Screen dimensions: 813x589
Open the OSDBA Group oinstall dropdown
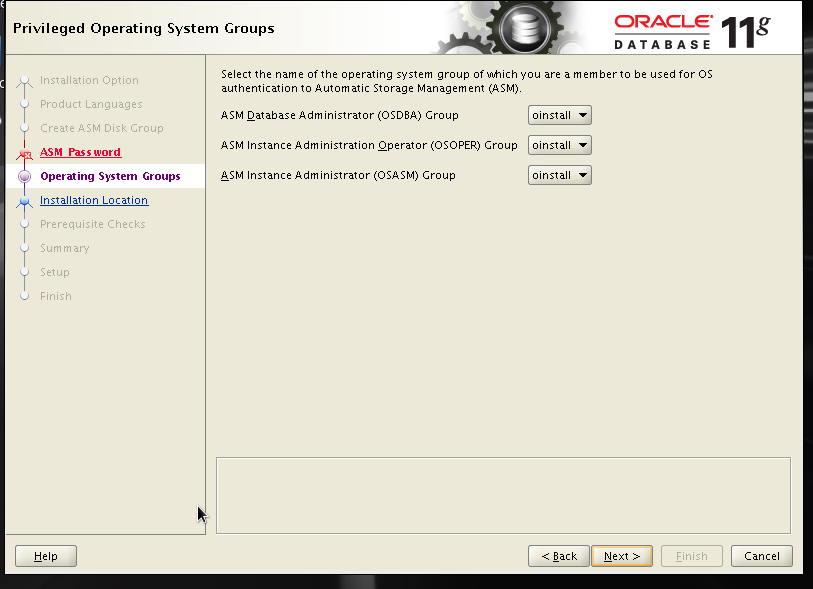(x=559, y=114)
